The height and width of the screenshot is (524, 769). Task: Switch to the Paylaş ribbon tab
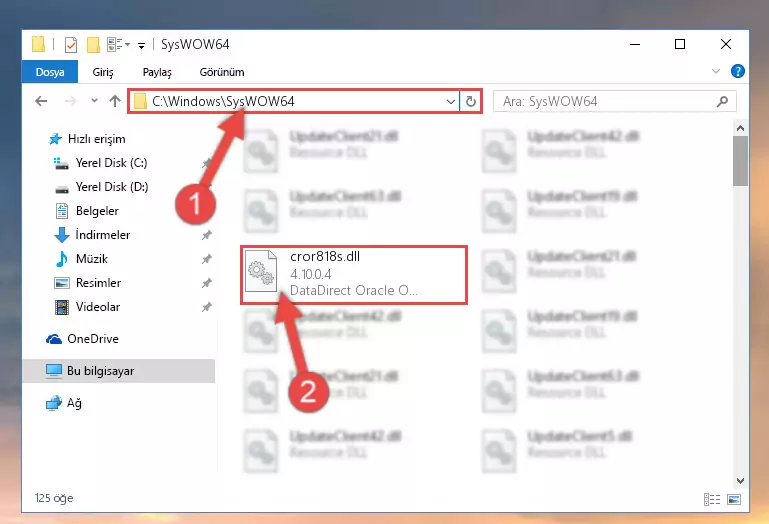coord(157,72)
